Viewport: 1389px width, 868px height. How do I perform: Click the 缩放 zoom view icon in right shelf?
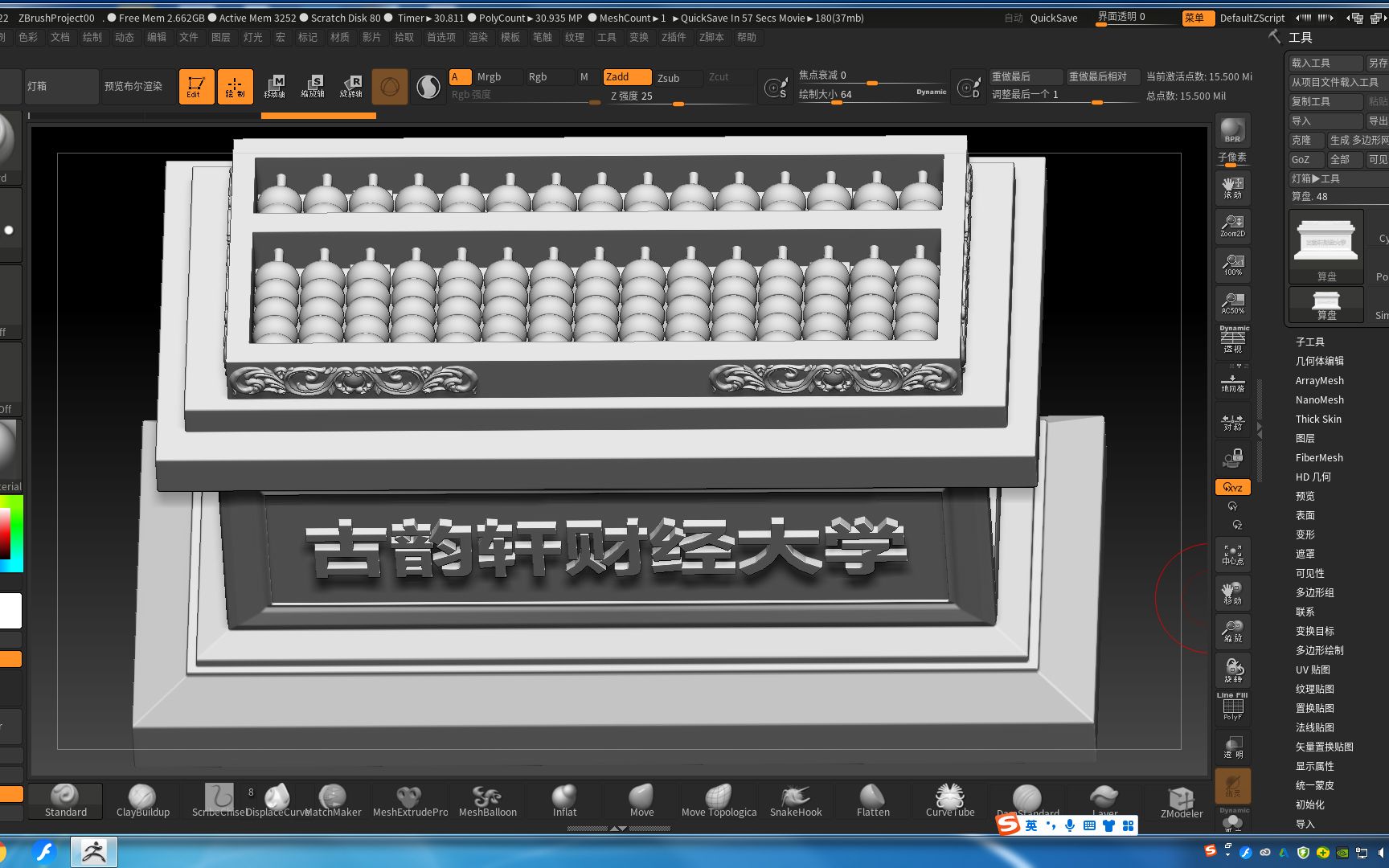1232,631
